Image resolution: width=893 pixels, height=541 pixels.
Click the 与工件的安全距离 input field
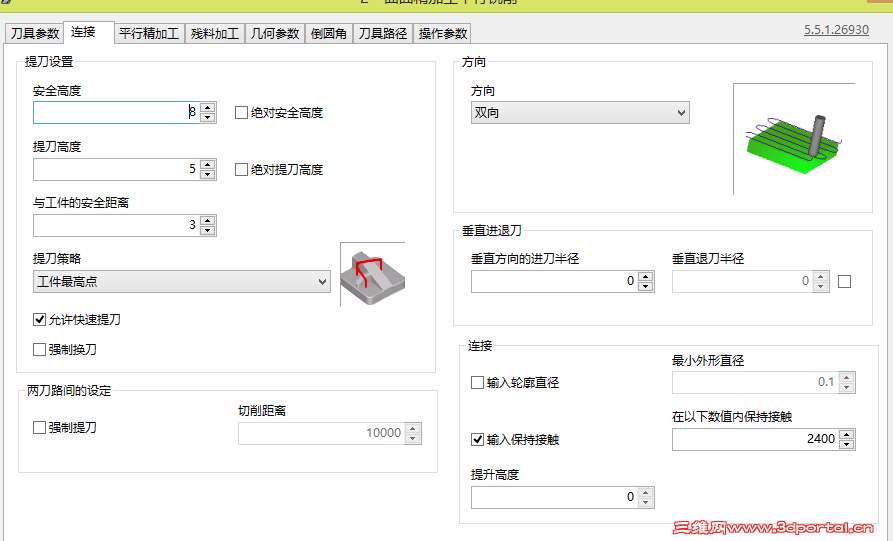pyautogui.click(x=117, y=225)
